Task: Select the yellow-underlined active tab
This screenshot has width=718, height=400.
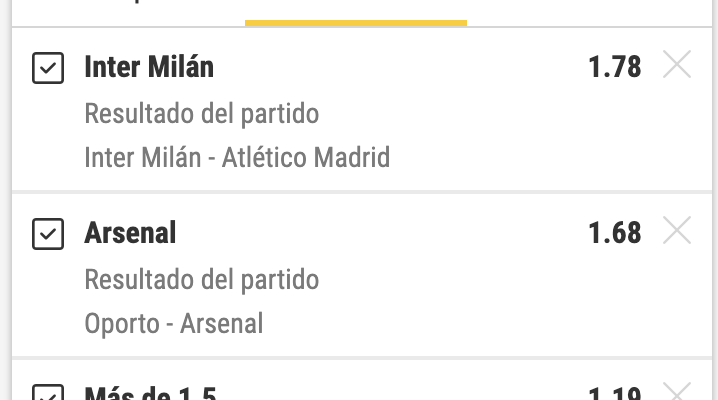Action: 356,11
